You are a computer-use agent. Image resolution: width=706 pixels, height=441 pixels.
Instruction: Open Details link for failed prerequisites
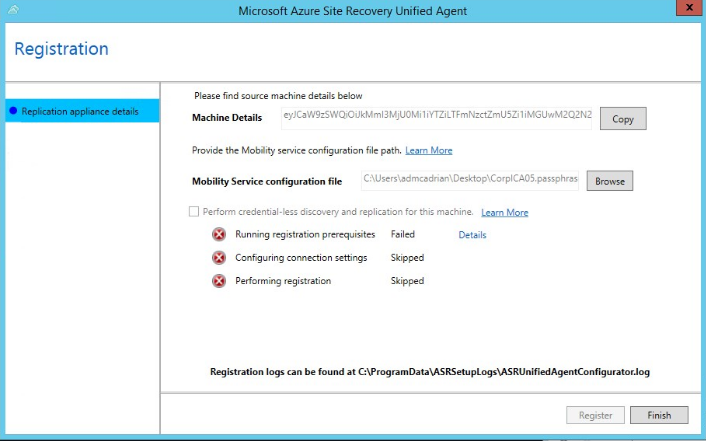click(x=472, y=235)
